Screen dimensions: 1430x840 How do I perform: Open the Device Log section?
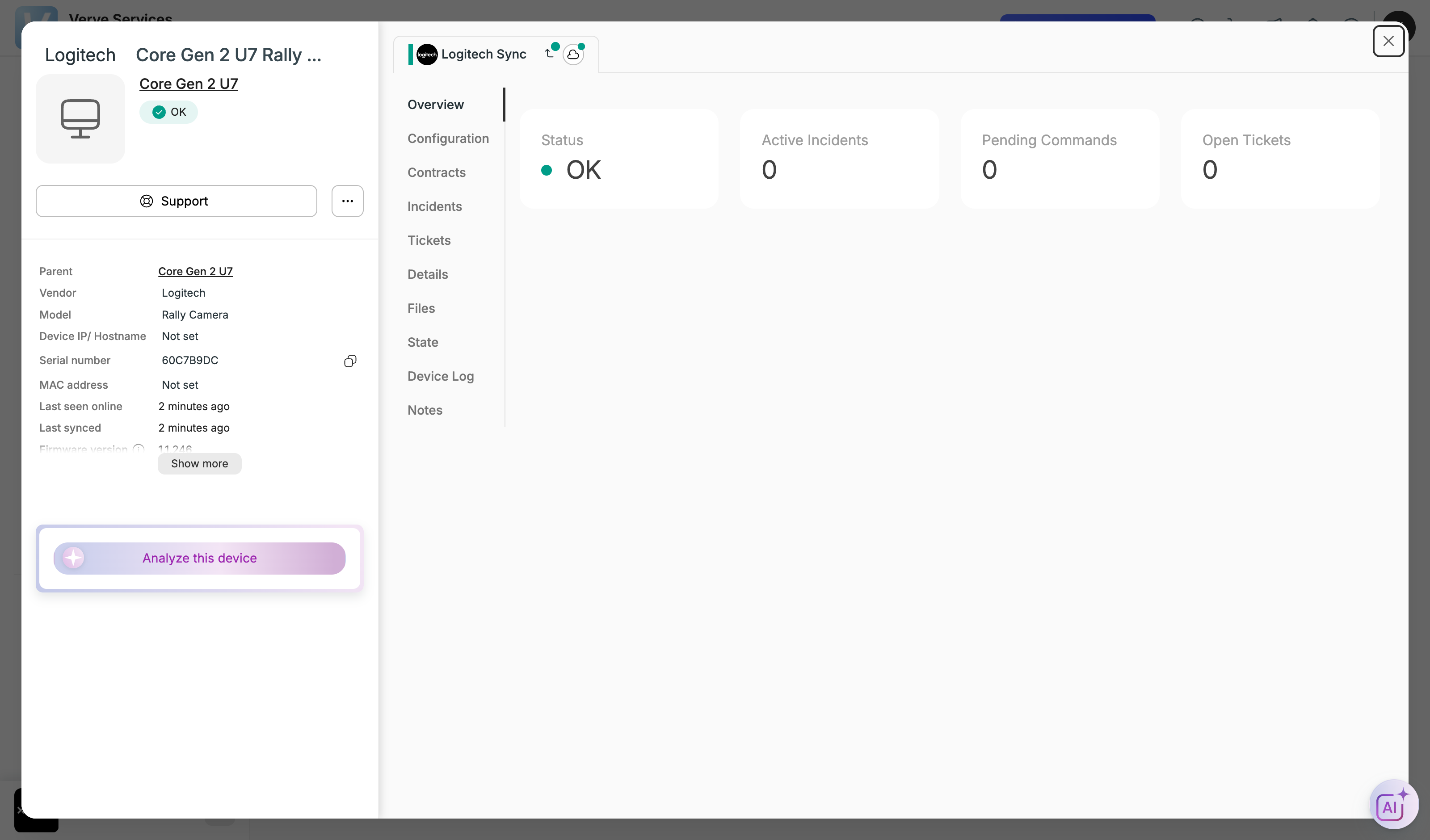tap(440, 376)
